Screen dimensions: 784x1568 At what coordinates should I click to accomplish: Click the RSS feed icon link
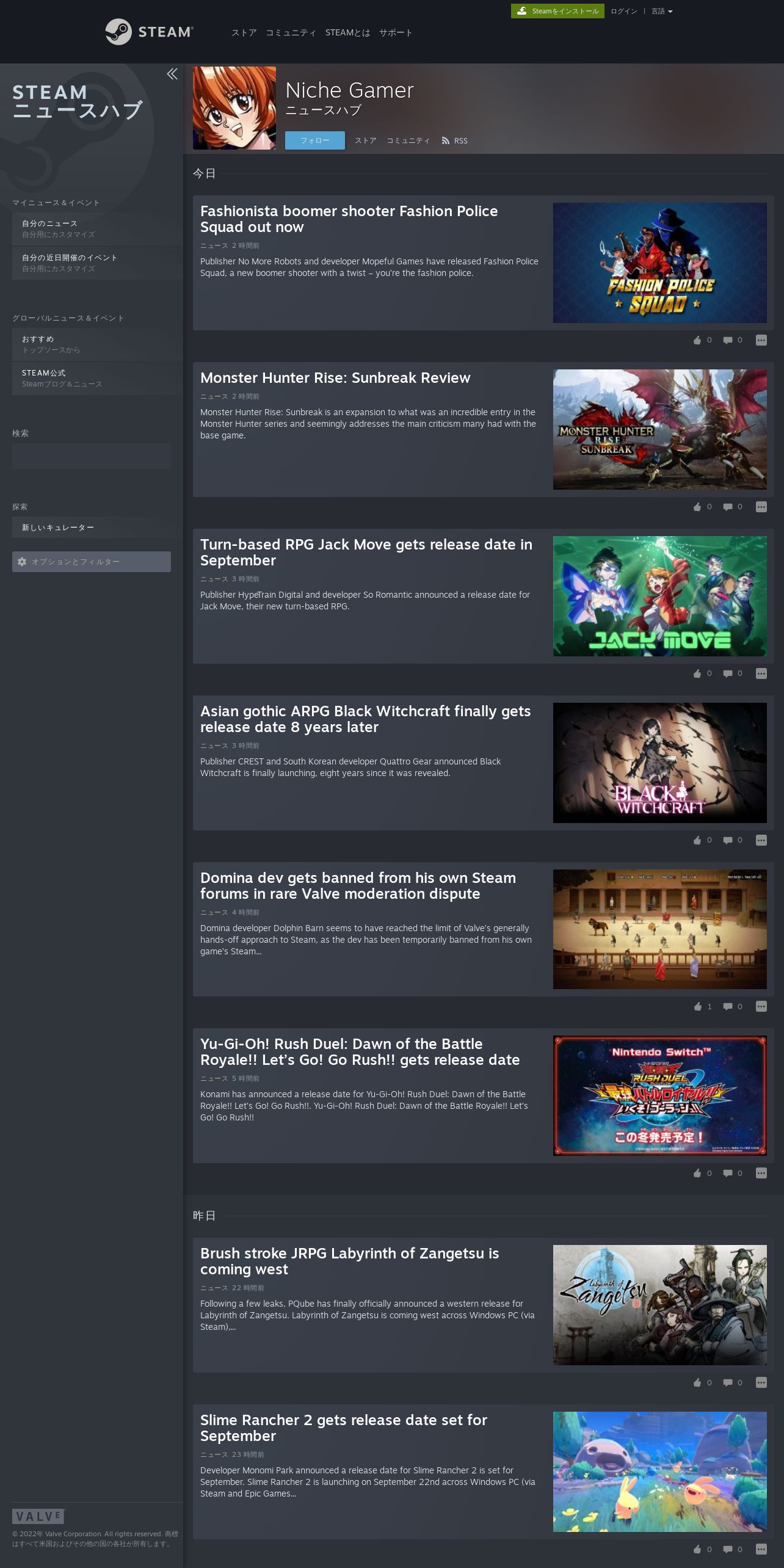click(x=454, y=141)
